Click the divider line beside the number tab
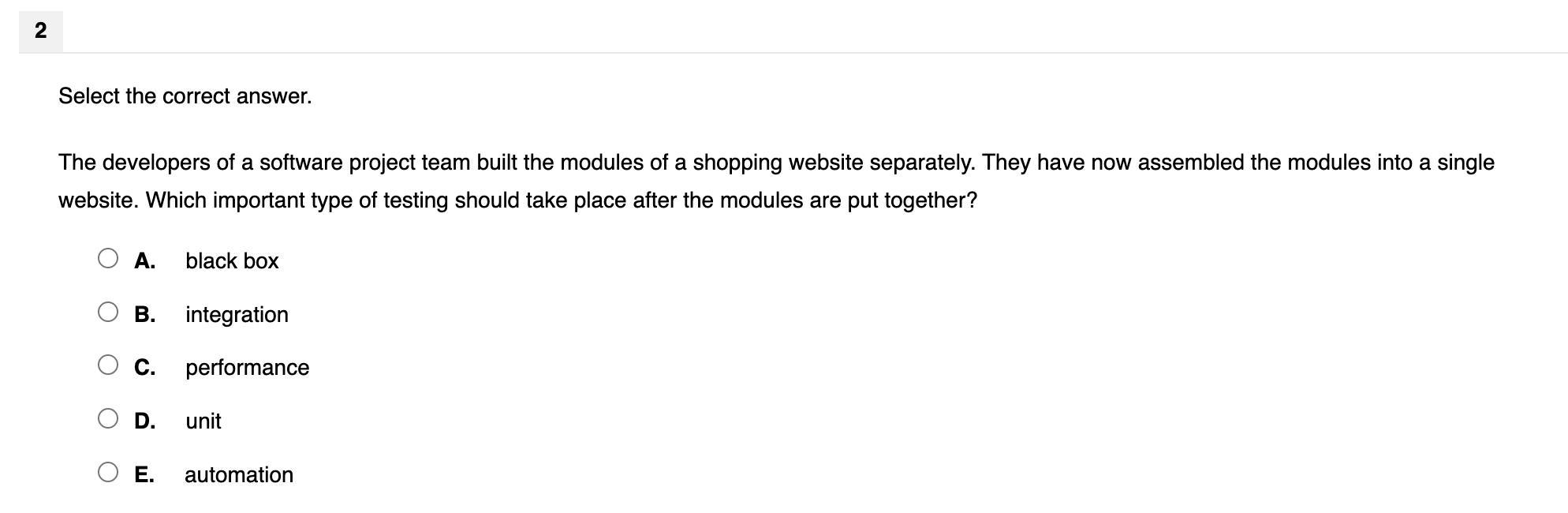Image resolution: width=1568 pixels, height=513 pixels. coord(816,53)
